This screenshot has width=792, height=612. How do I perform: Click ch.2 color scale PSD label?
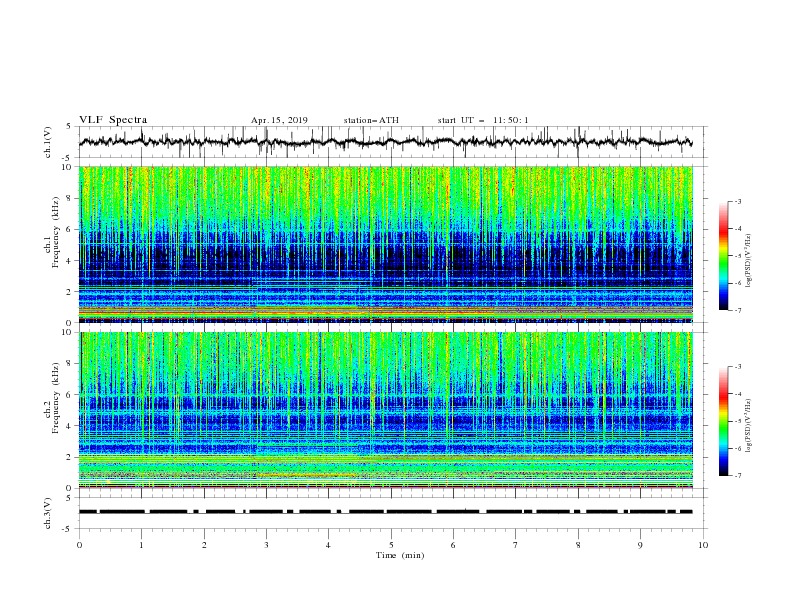coord(749,425)
